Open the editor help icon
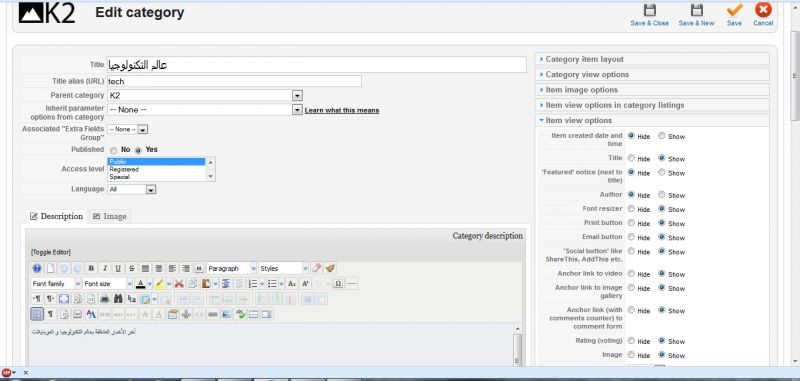 [x=37, y=268]
